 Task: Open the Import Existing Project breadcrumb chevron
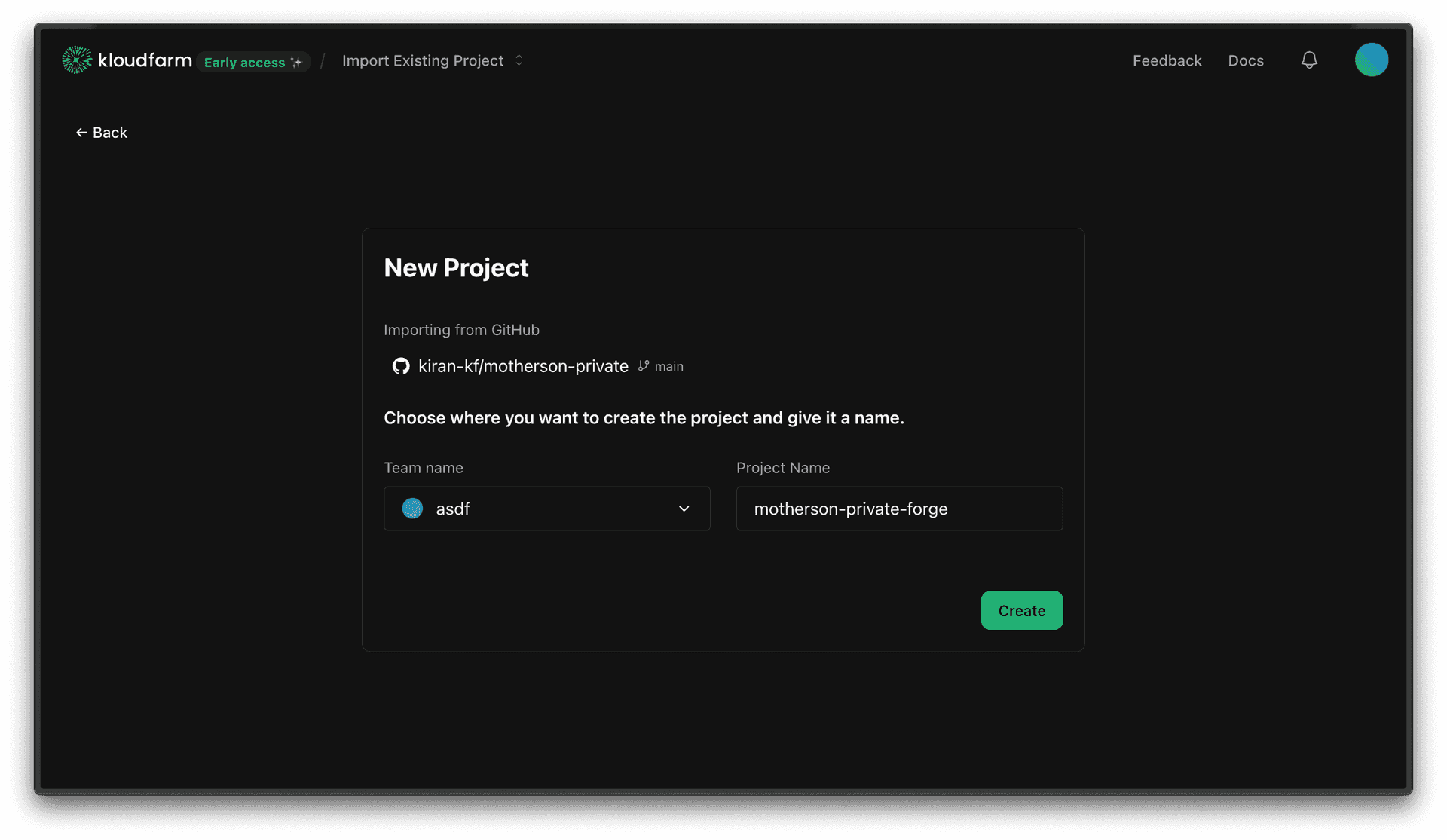[519, 60]
